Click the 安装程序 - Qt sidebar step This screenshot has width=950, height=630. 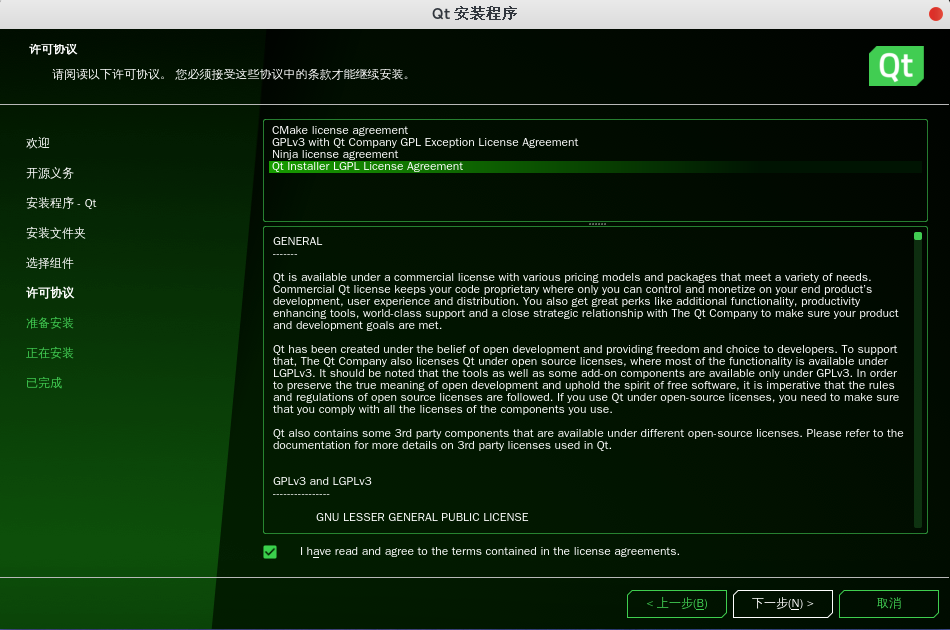click(61, 203)
